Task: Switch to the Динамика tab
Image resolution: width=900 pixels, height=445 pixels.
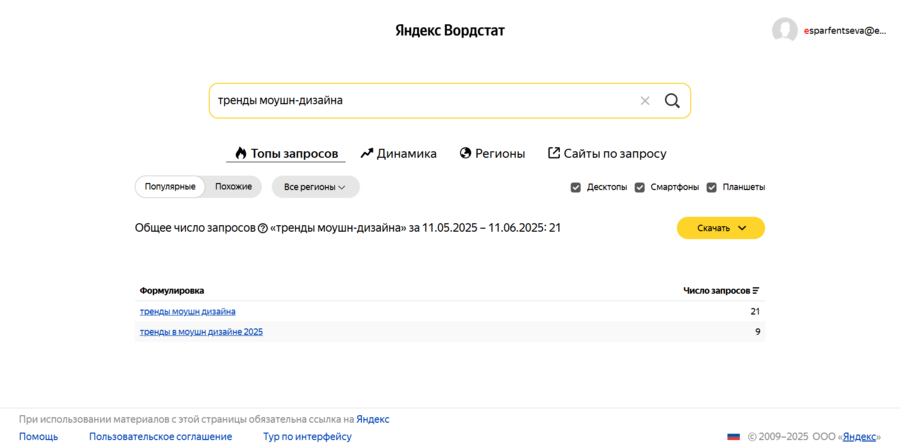Action: tap(398, 154)
